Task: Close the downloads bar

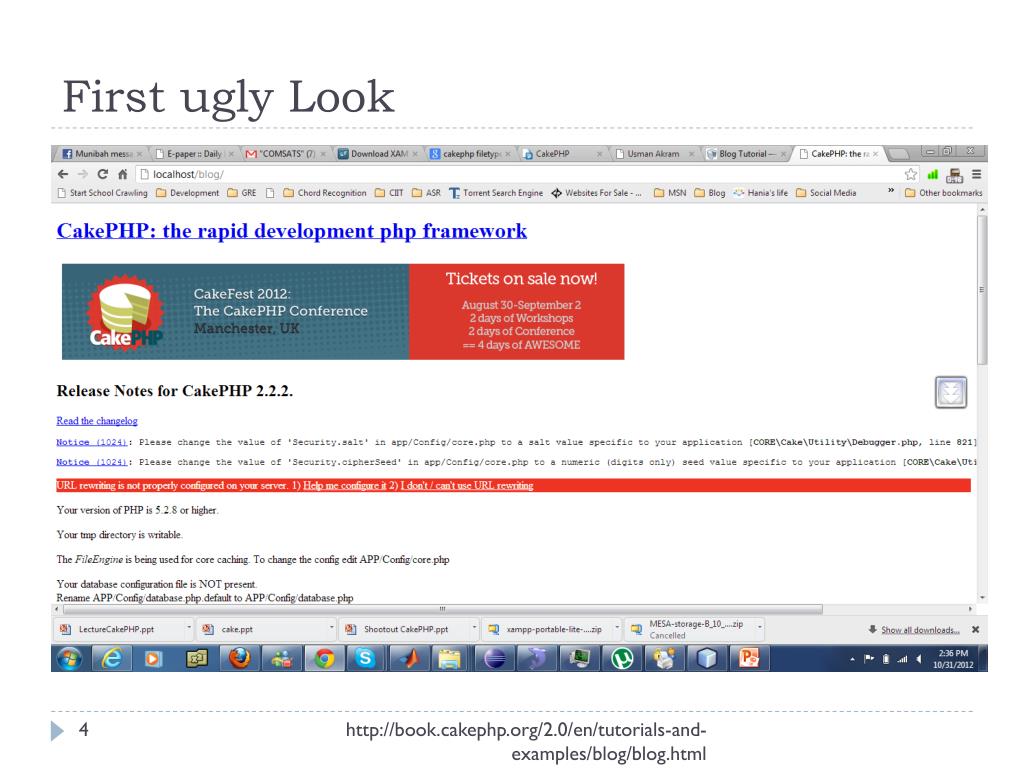Action: tap(976, 630)
